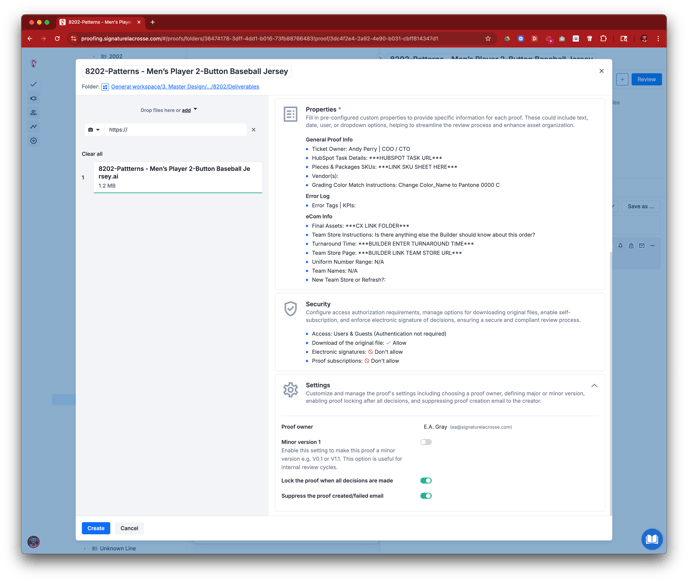Click the https:// URL input field
Image resolution: width=688 pixels, height=582 pixels.
click(x=175, y=130)
